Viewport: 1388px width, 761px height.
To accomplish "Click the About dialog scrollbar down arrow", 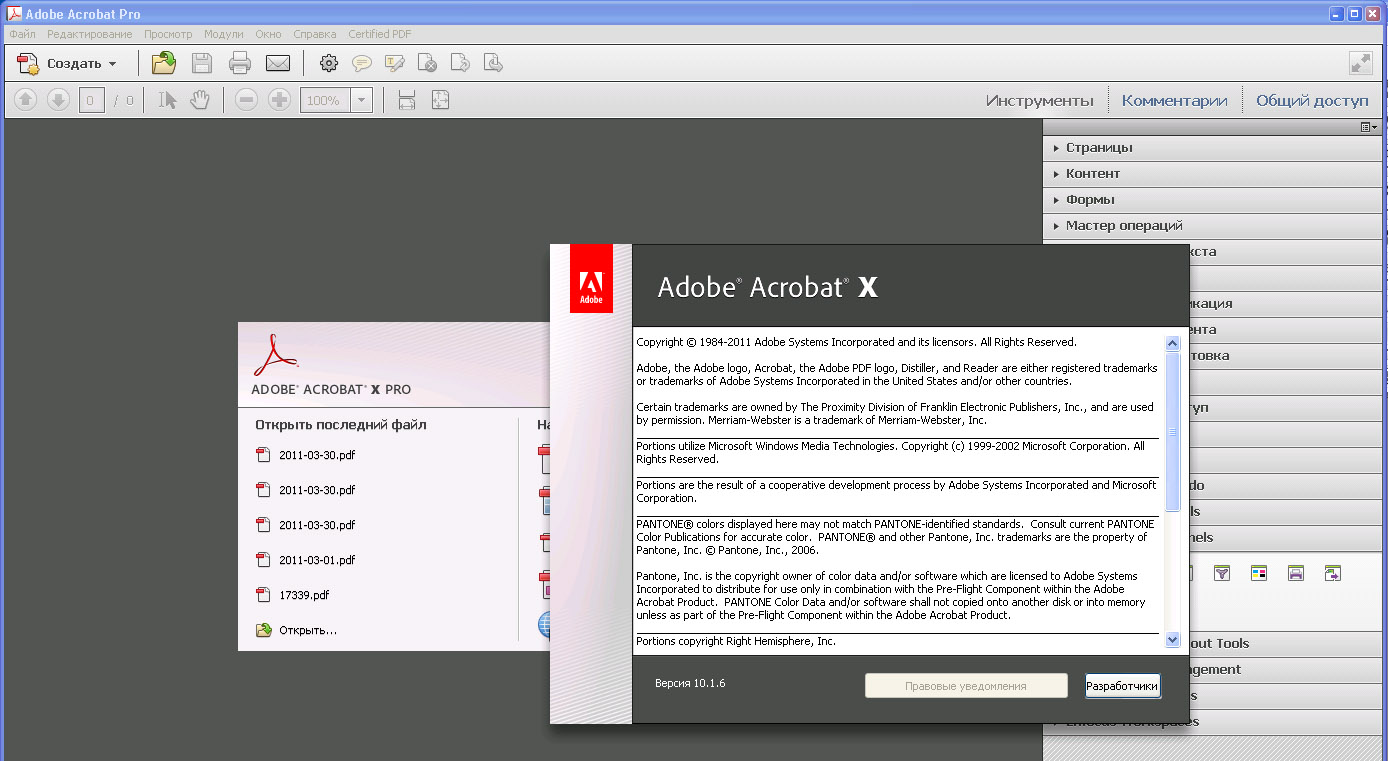I will point(1173,640).
